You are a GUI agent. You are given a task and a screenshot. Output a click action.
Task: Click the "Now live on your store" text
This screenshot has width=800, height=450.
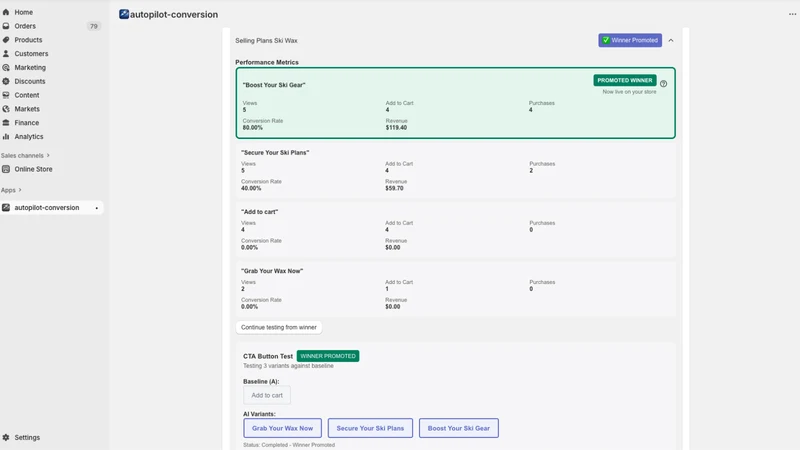629,92
